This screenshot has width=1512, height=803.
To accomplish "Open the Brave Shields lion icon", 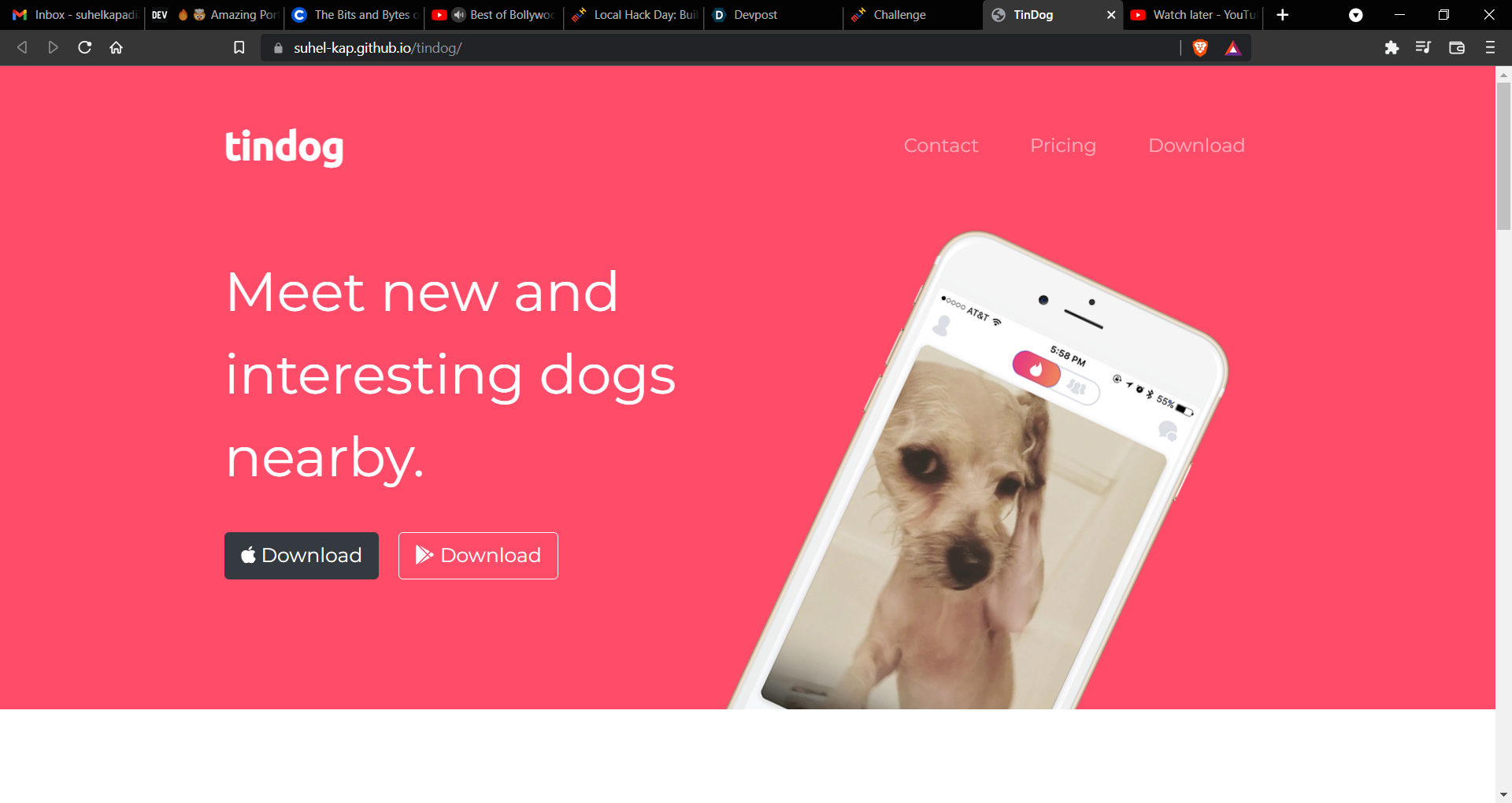I will tap(1200, 48).
